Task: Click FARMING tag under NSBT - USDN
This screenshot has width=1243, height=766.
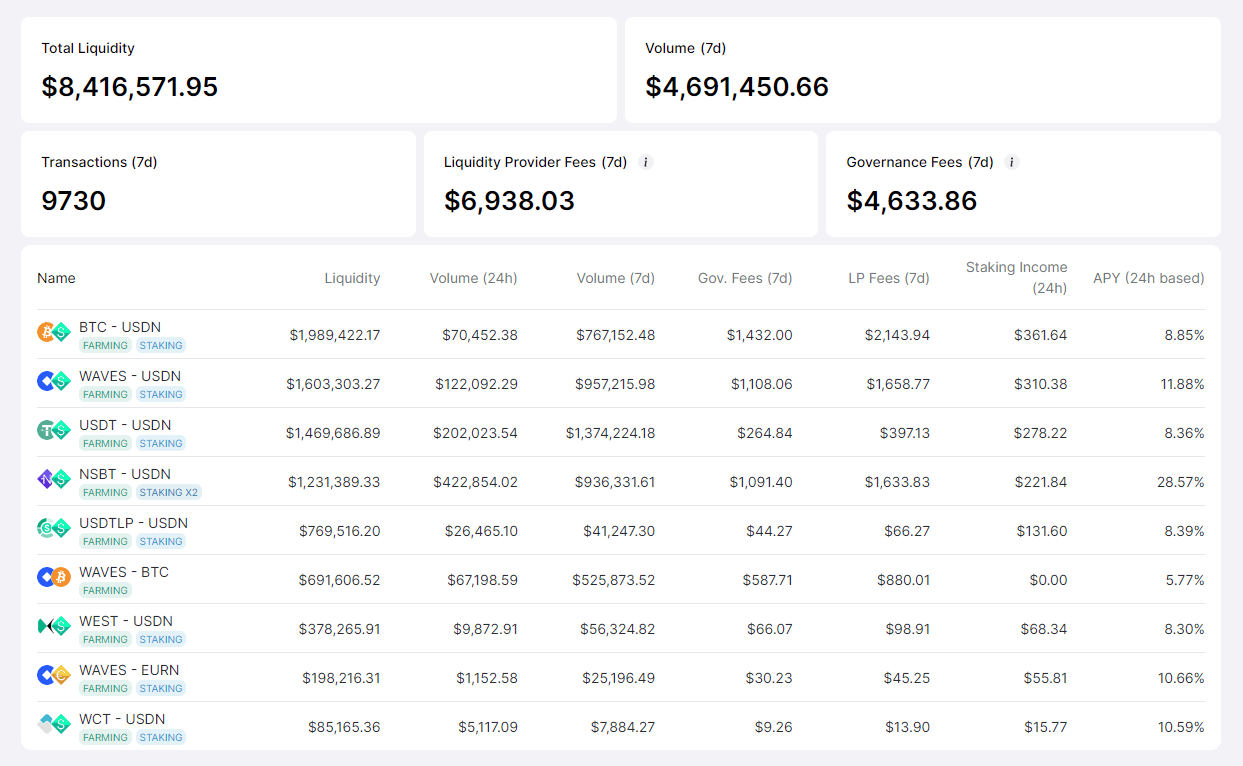Action: pos(105,492)
